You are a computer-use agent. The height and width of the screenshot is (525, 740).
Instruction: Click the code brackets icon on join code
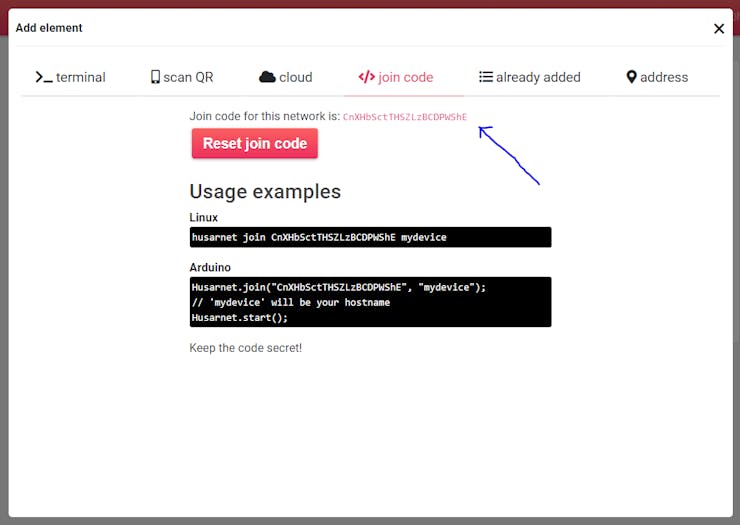point(367,77)
